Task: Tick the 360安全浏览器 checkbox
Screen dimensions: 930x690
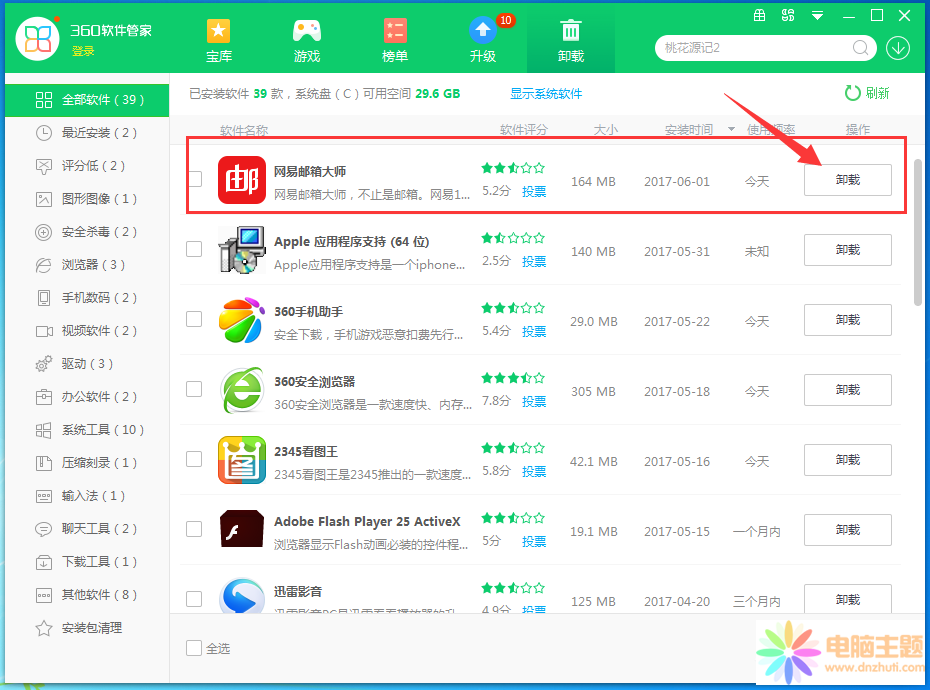Action: point(194,389)
